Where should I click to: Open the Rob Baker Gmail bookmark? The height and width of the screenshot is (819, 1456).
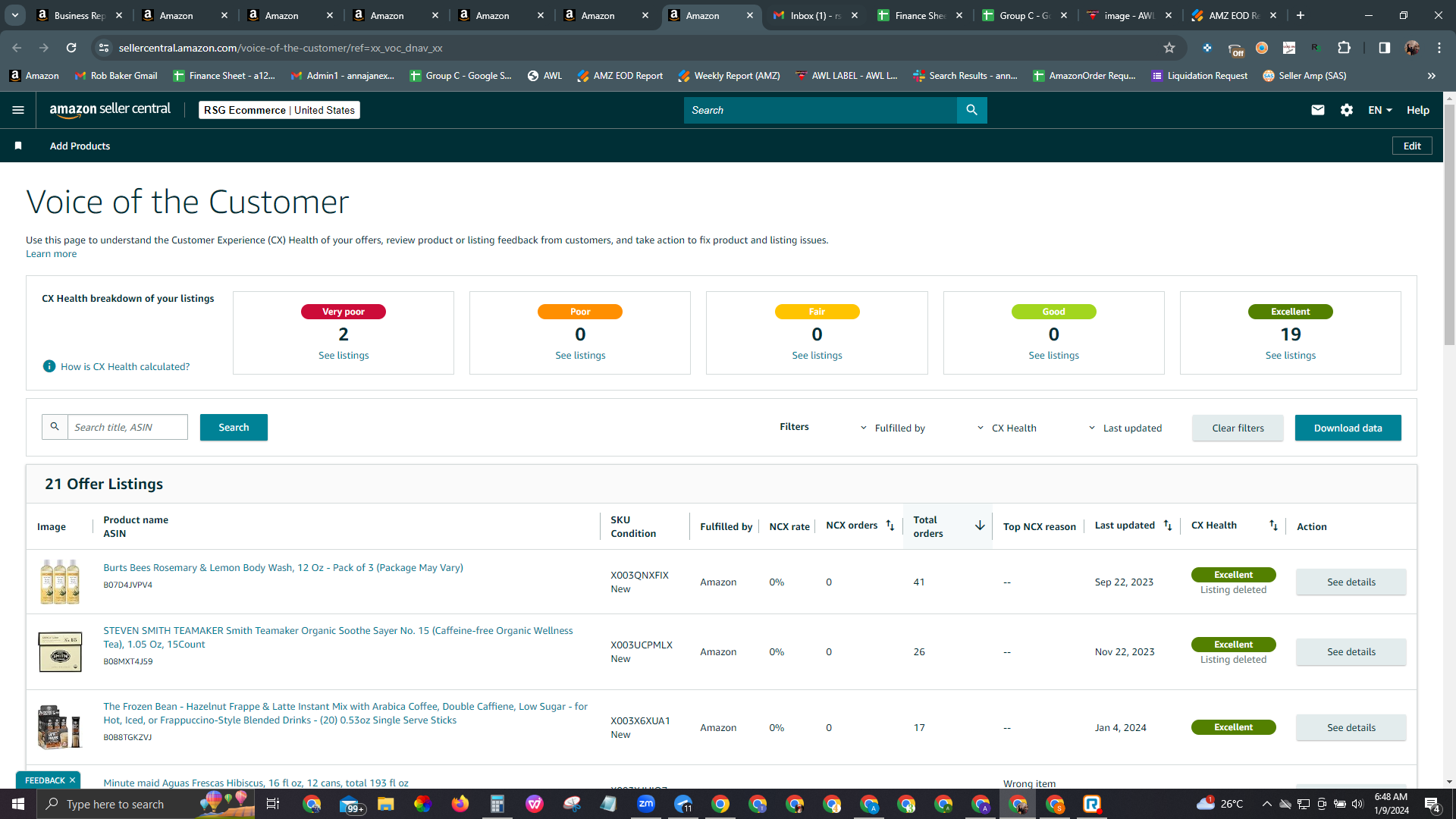116,76
